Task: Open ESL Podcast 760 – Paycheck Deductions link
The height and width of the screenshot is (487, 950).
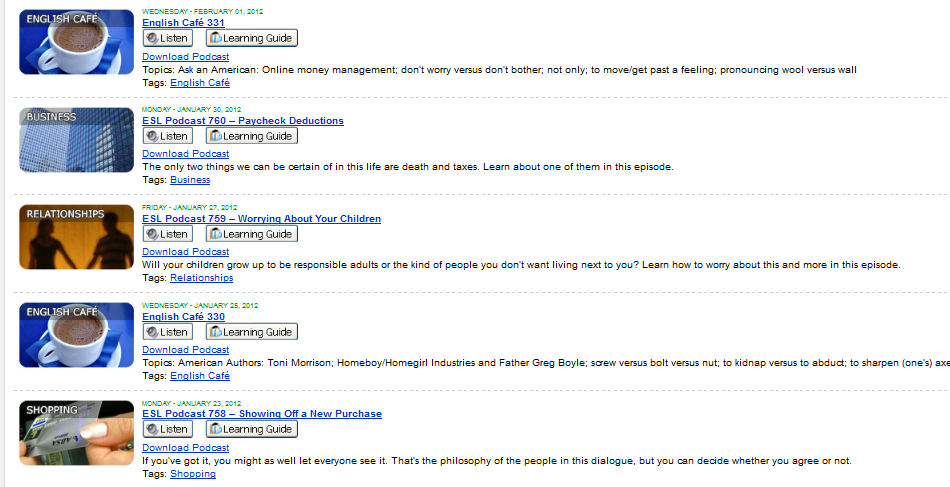Action: [x=243, y=121]
